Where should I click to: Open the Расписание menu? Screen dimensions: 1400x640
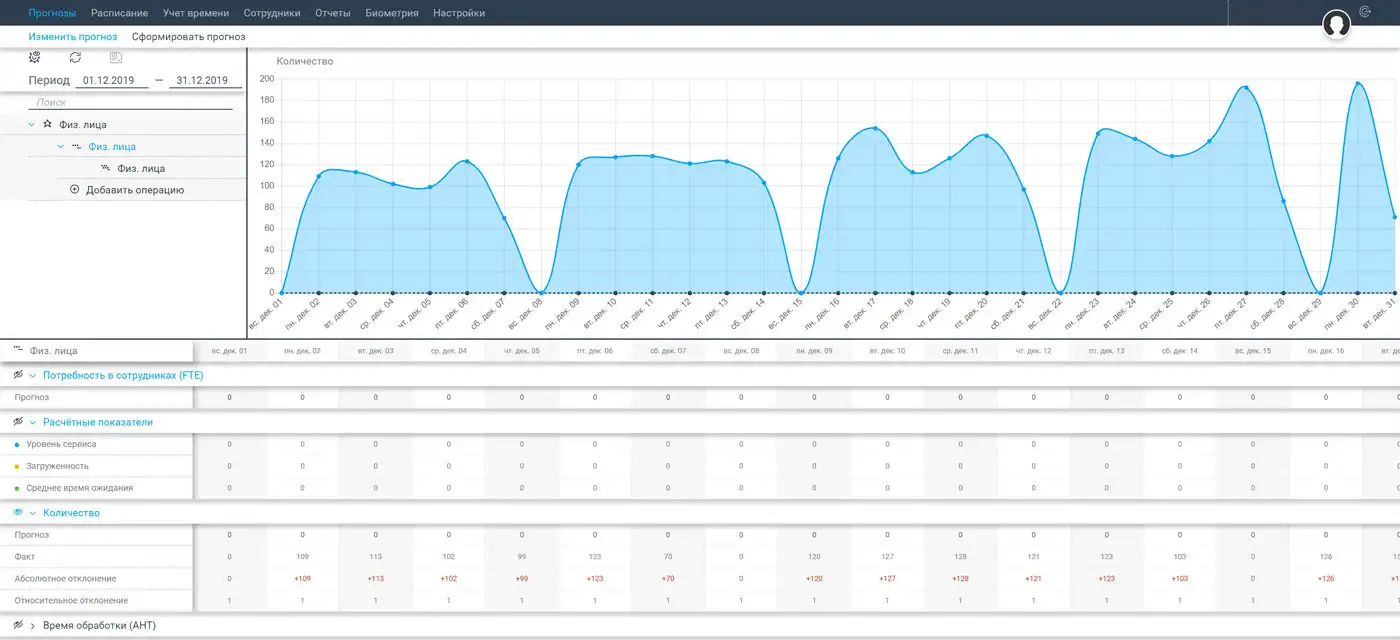[119, 13]
